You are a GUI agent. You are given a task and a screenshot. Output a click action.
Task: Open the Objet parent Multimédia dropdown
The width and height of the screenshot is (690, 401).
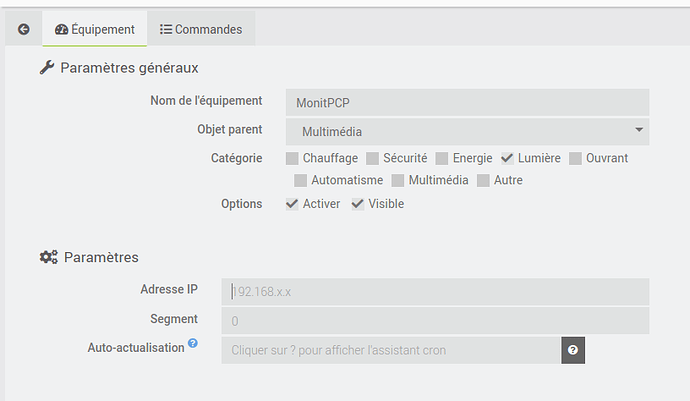click(467, 132)
